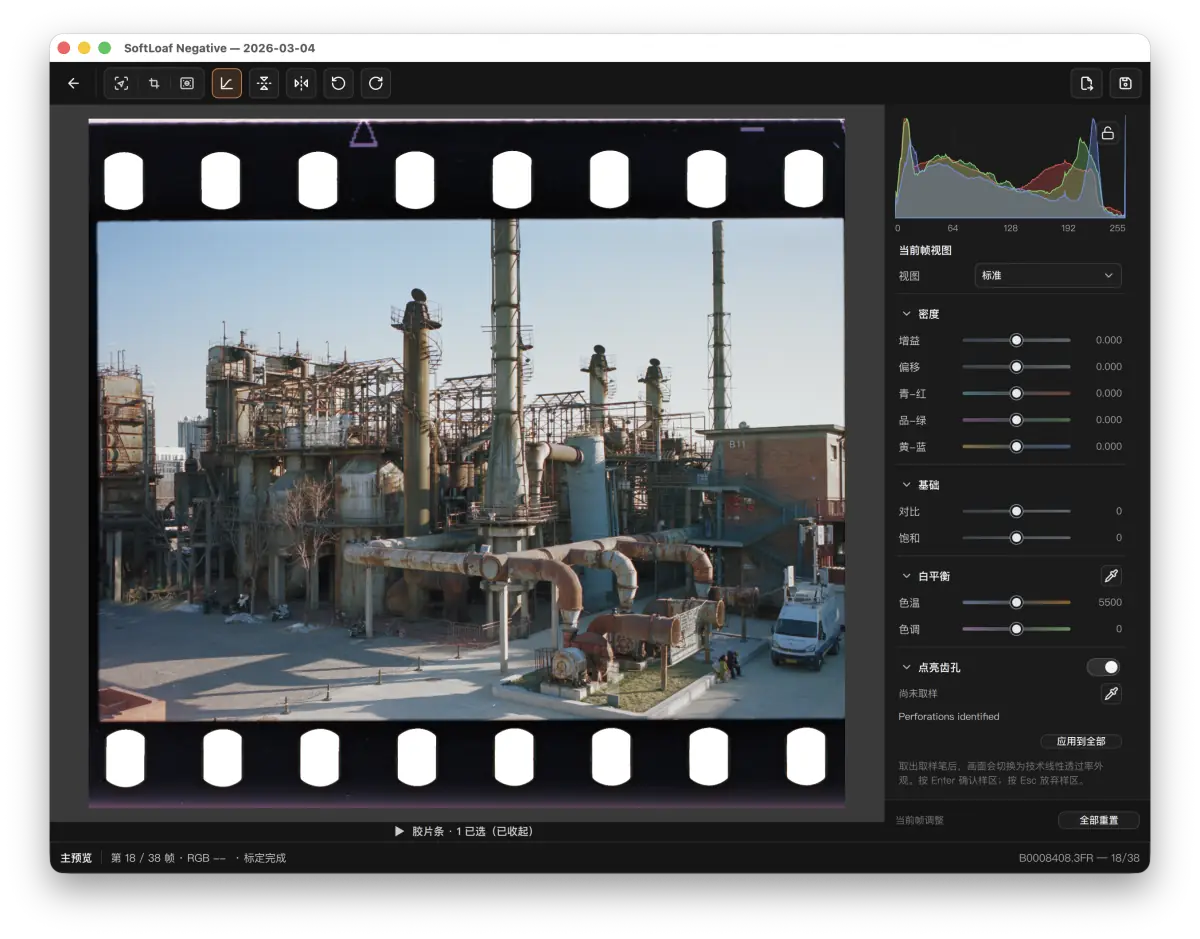Adjust the 饱和 slider
Screen dimensions: 1200x939
(x=1016, y=538)
